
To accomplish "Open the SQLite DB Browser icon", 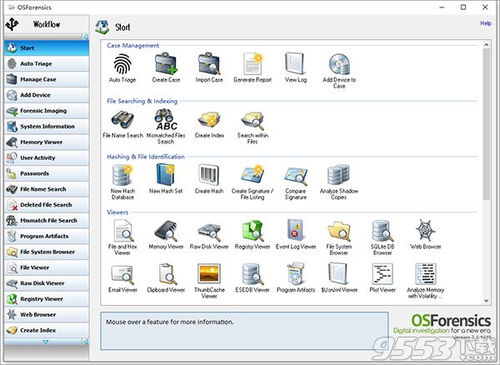I will (x=382, y=231).
